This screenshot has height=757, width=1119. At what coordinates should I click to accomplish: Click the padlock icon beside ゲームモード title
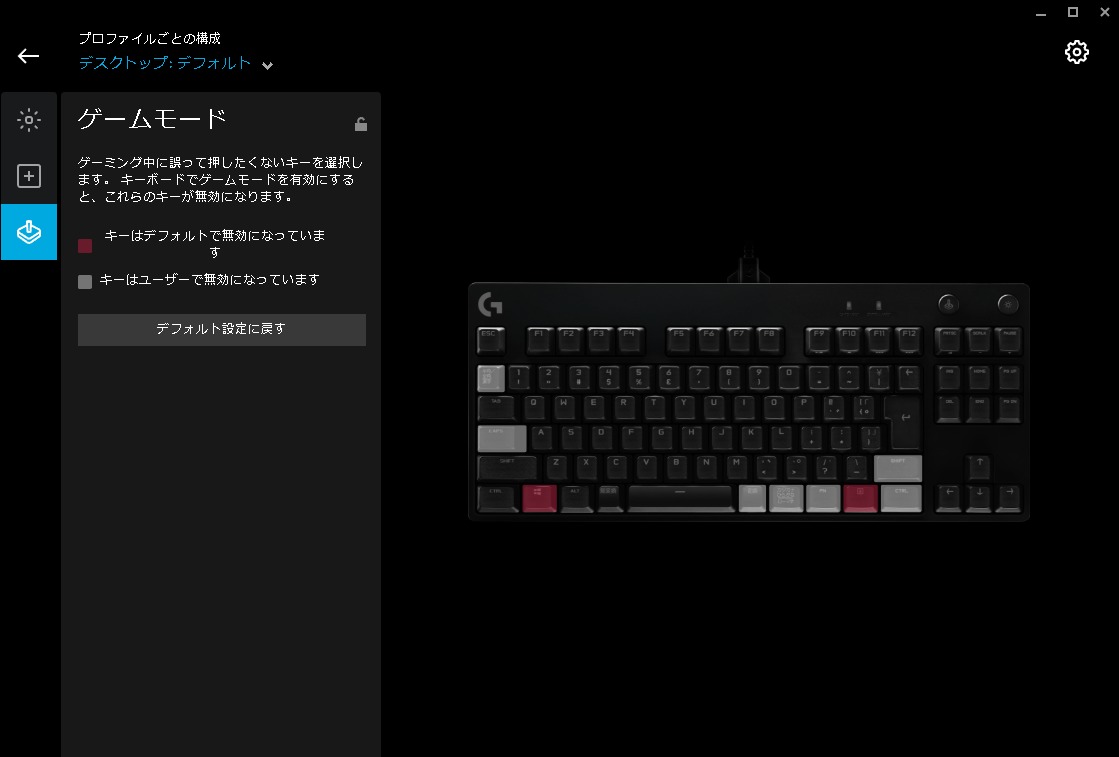361,124
